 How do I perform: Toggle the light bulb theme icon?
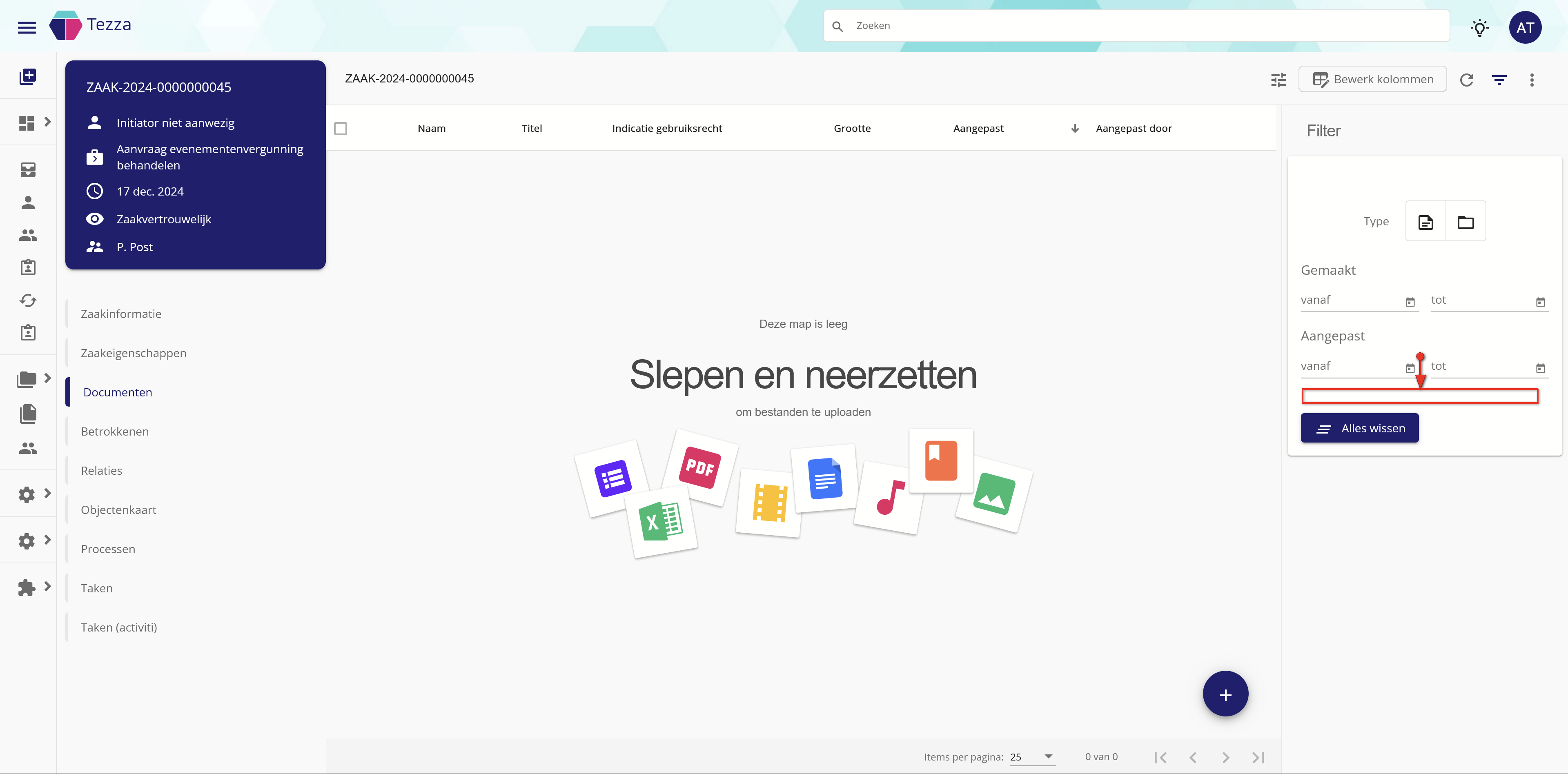1480,27
